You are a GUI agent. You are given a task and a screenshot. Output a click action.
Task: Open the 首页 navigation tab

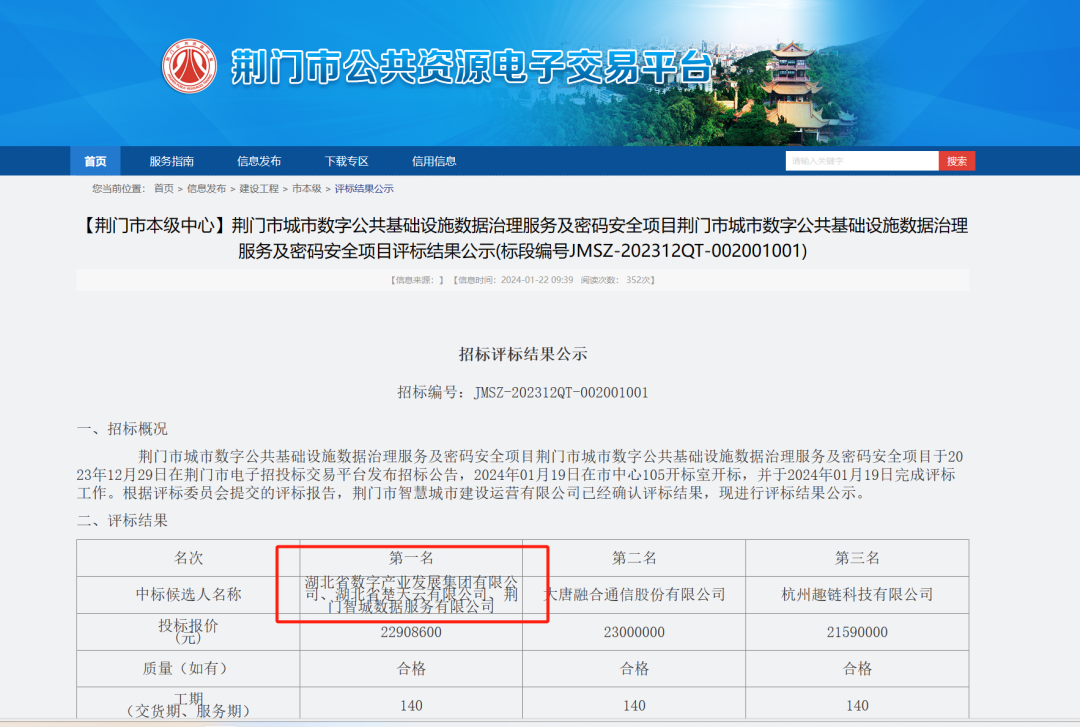pos(95,161)
